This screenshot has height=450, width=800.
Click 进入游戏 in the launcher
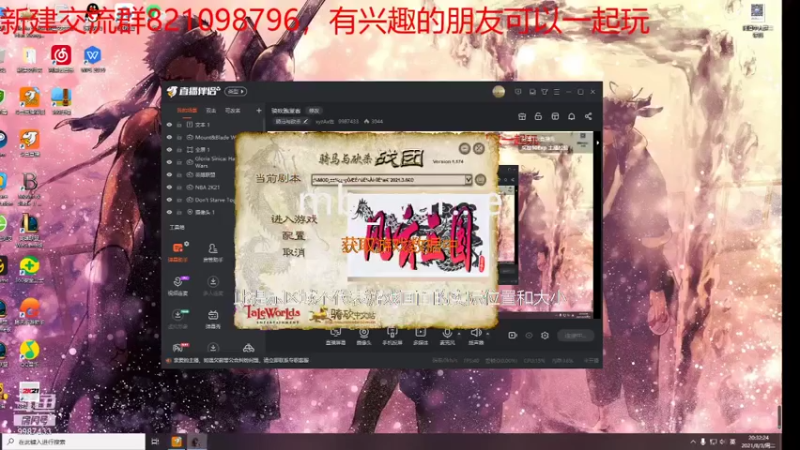click(294, 219)
